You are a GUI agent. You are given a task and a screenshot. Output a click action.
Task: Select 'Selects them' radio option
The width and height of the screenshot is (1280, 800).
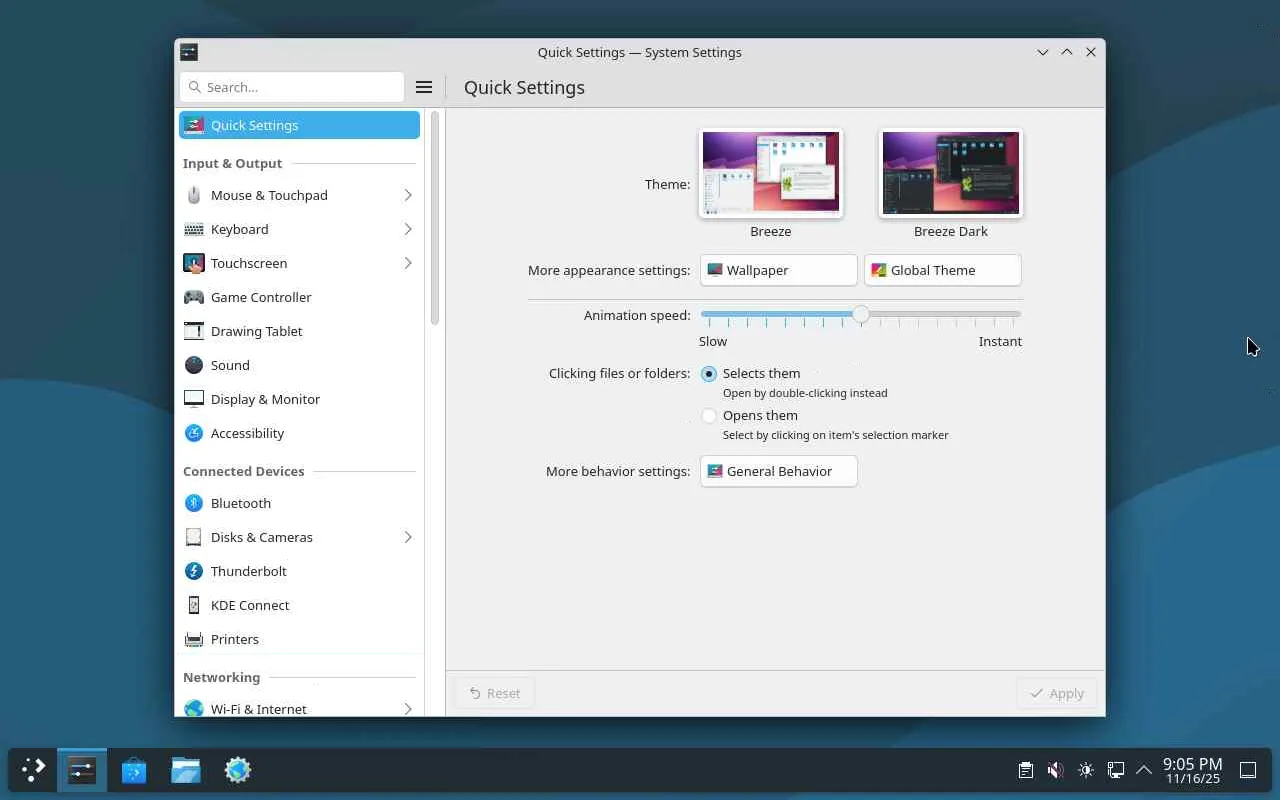coord(709,374)
